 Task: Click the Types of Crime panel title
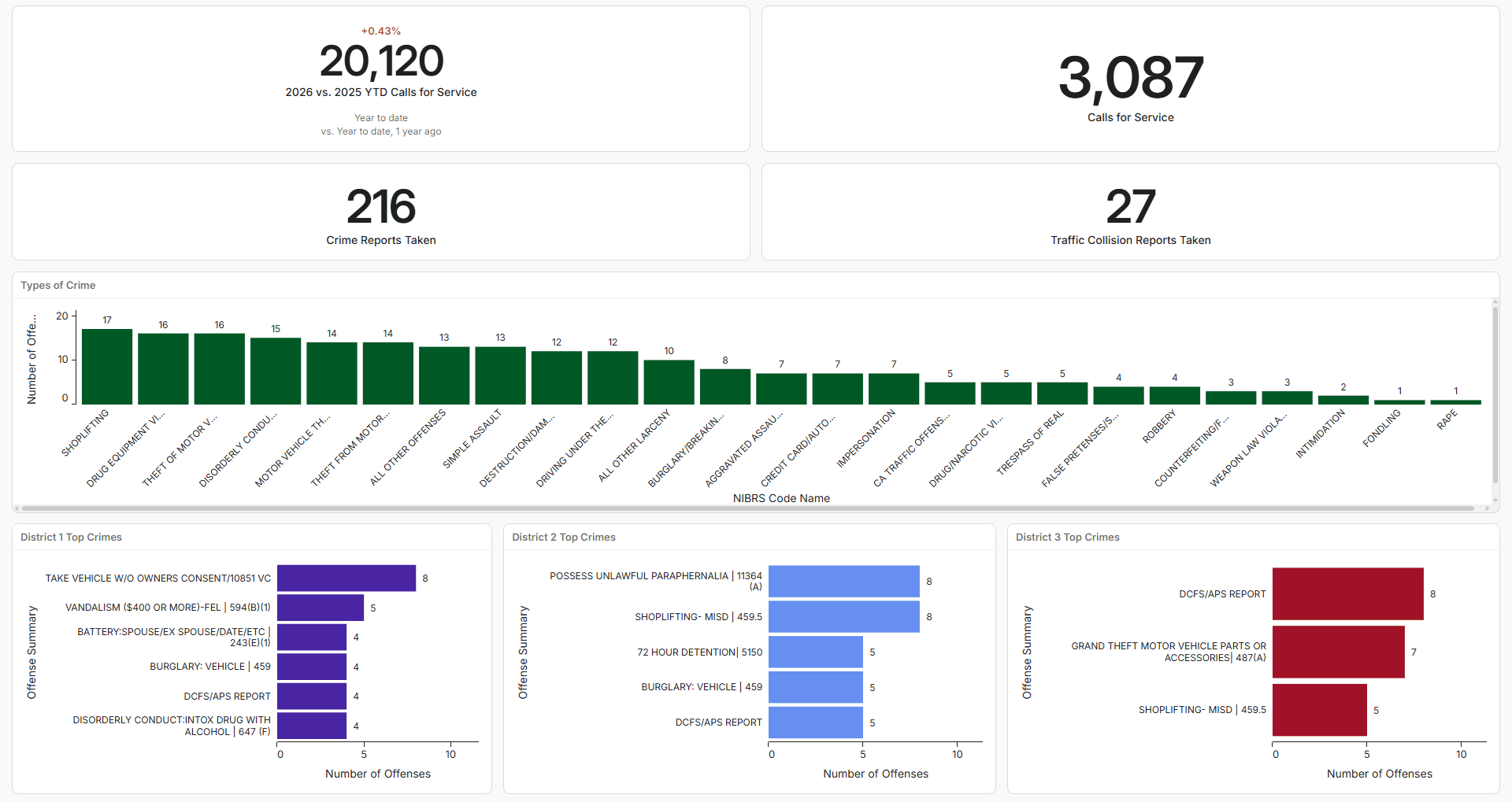pyautogui.click(x=58, y=286)
